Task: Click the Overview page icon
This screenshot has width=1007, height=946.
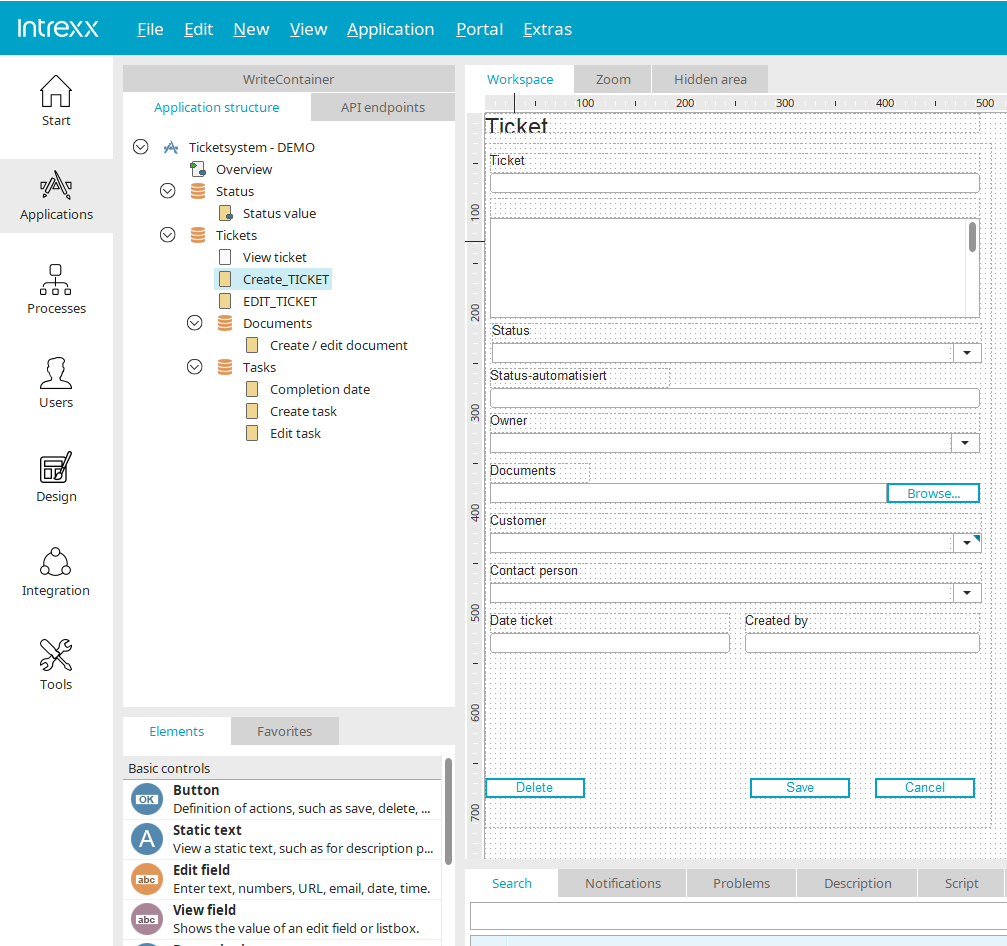Action: 198,170
